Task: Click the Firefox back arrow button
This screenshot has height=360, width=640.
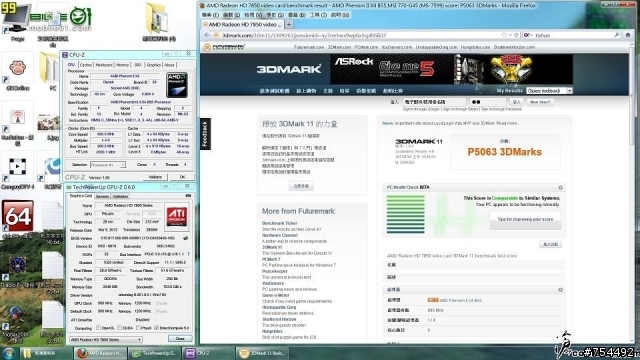Action: click(x=207, y=36)
